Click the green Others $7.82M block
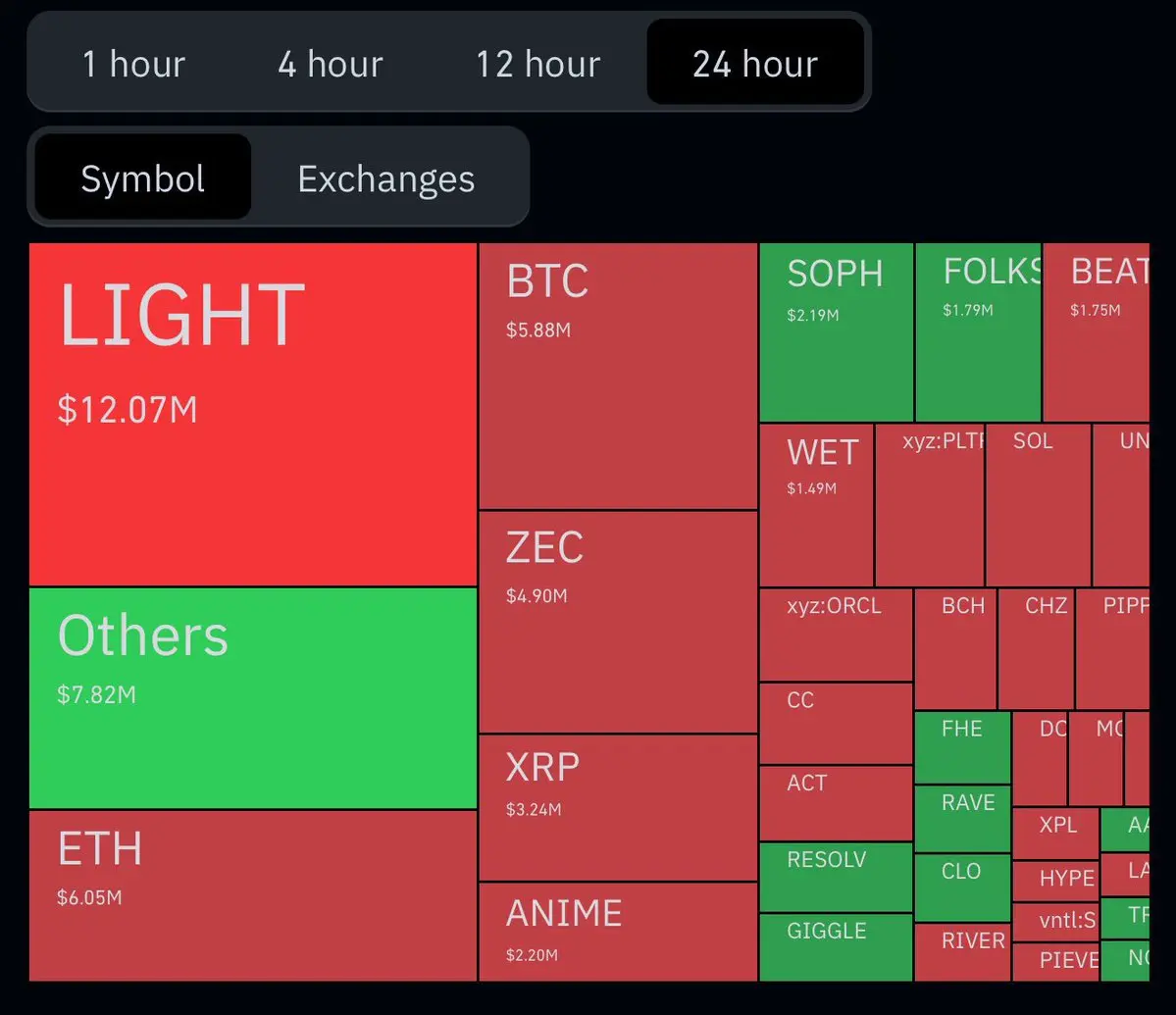 pos(253,698)
